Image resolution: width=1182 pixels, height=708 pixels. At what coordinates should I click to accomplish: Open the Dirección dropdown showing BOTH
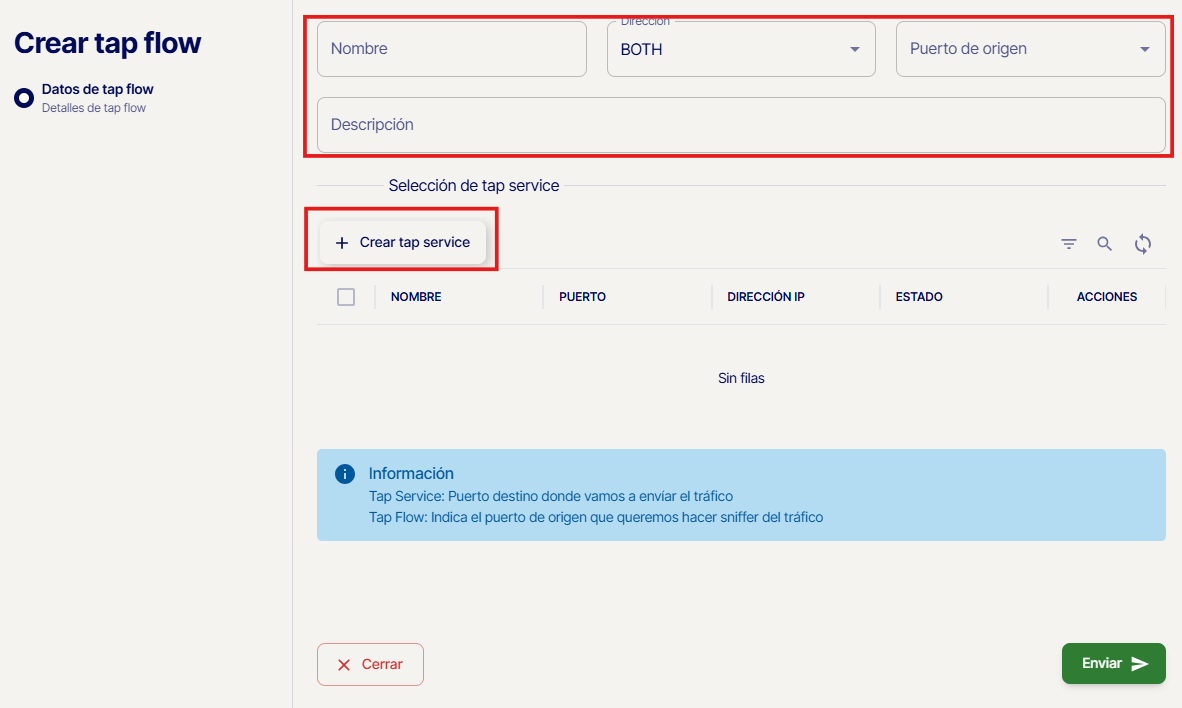click(740, 49)
